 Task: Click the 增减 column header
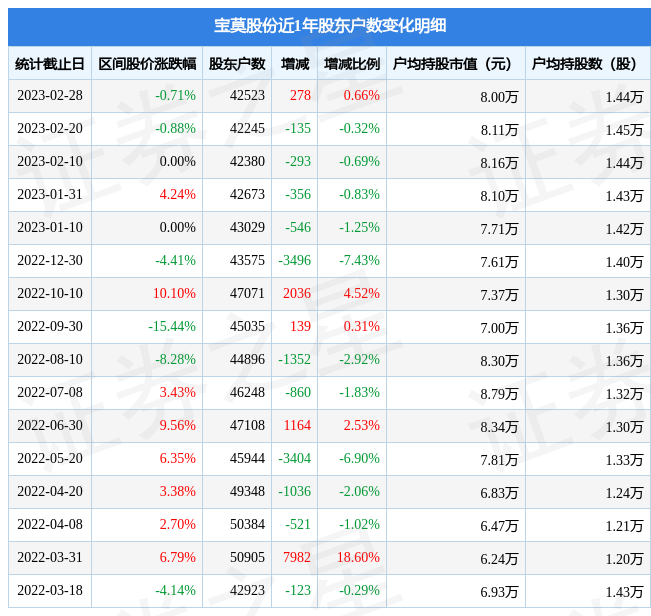[x=295, y=64]
